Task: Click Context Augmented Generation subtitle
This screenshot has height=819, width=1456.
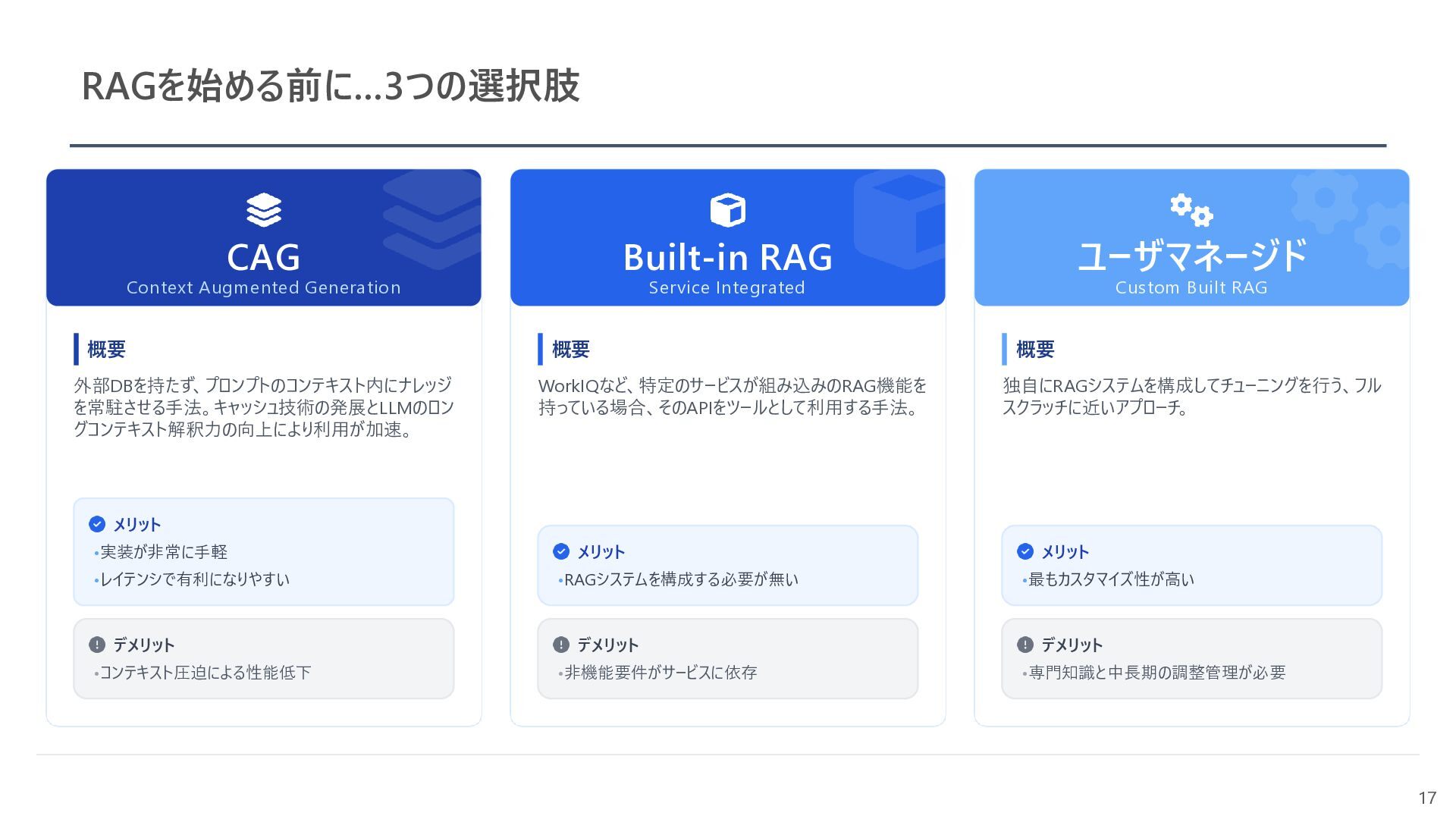Action: point(263,288)
